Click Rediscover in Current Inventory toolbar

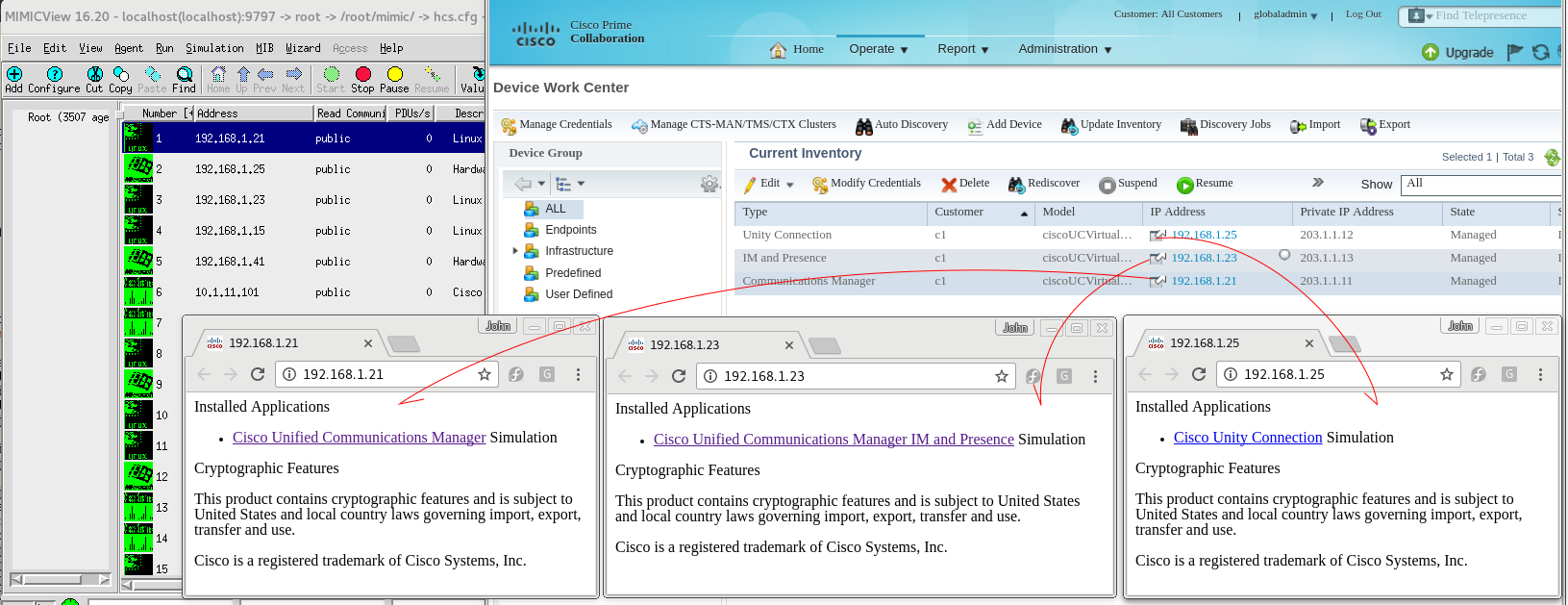[x=1044, y=184]
